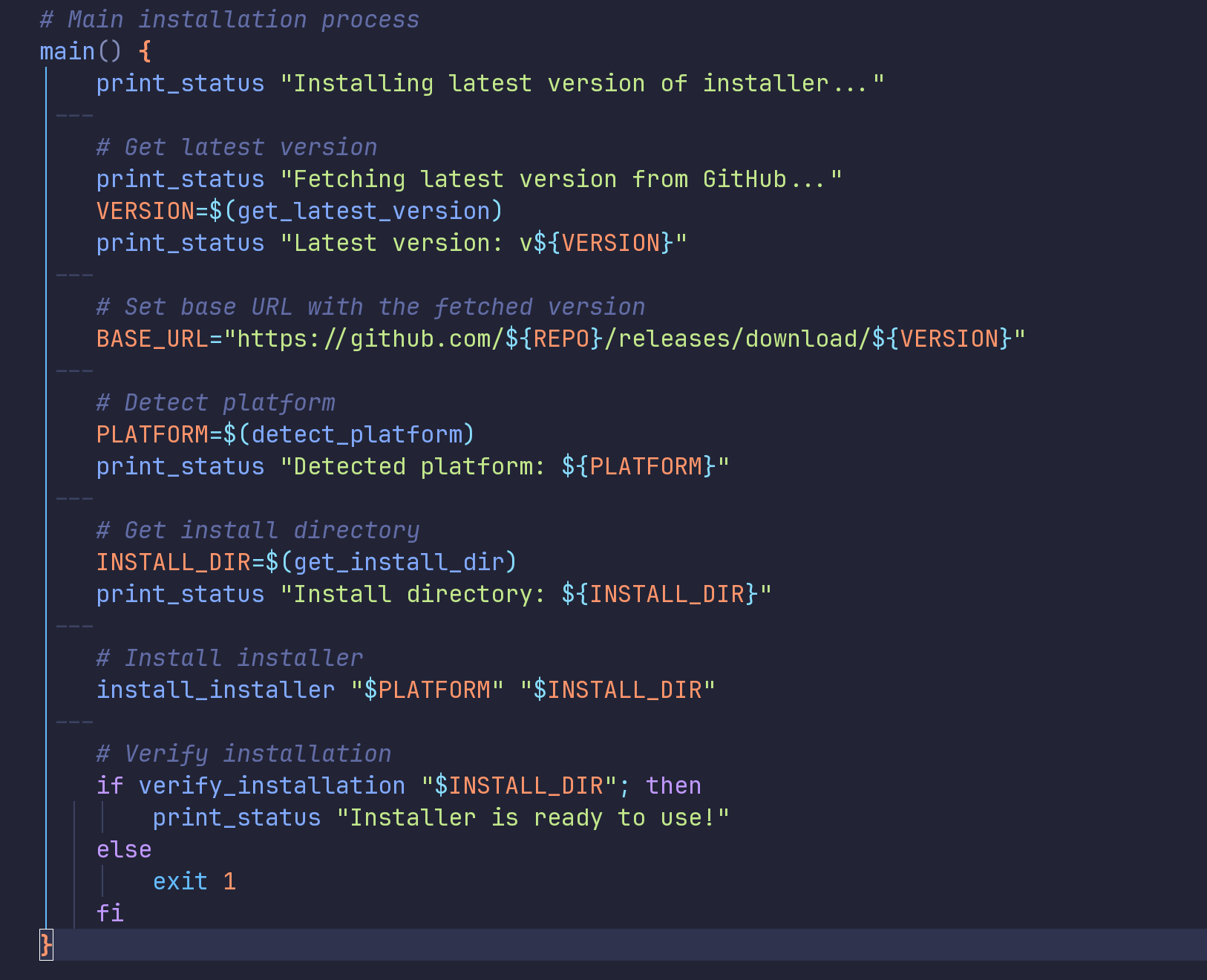Click the get_latest_version function call
Image resolution: width=1207 pixels, height=980 pixels.
[363, 211]
